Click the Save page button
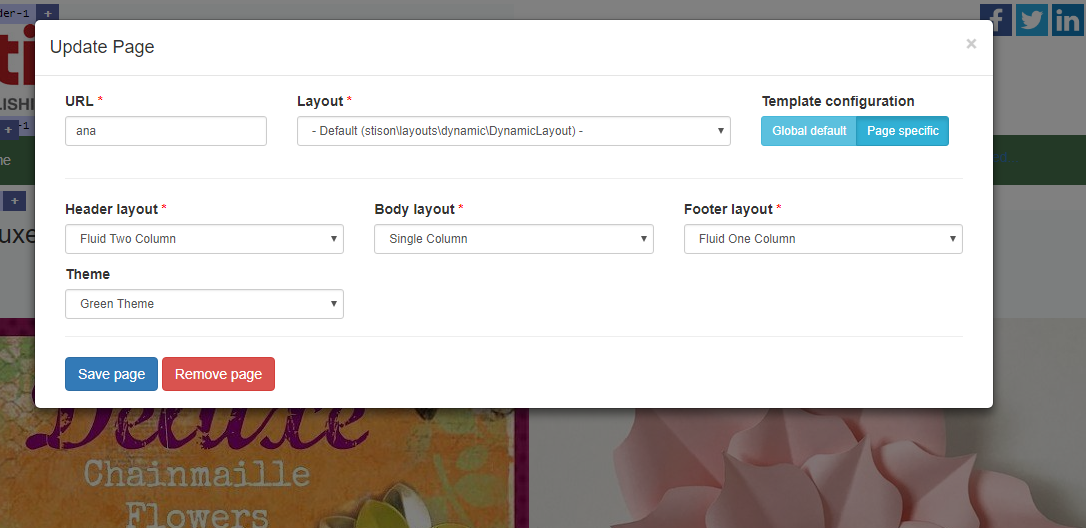This screenshot has height=528, width=1086. [x=111, y=374]
